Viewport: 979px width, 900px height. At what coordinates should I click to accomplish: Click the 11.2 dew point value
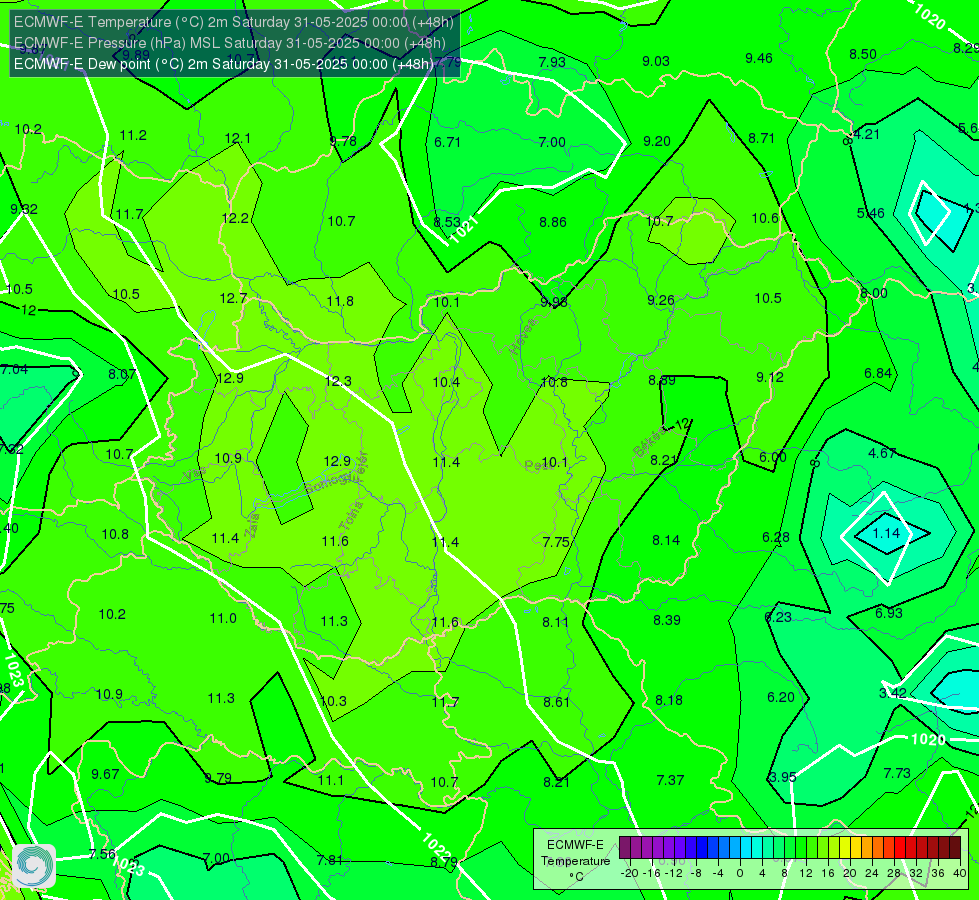point(133,135)
